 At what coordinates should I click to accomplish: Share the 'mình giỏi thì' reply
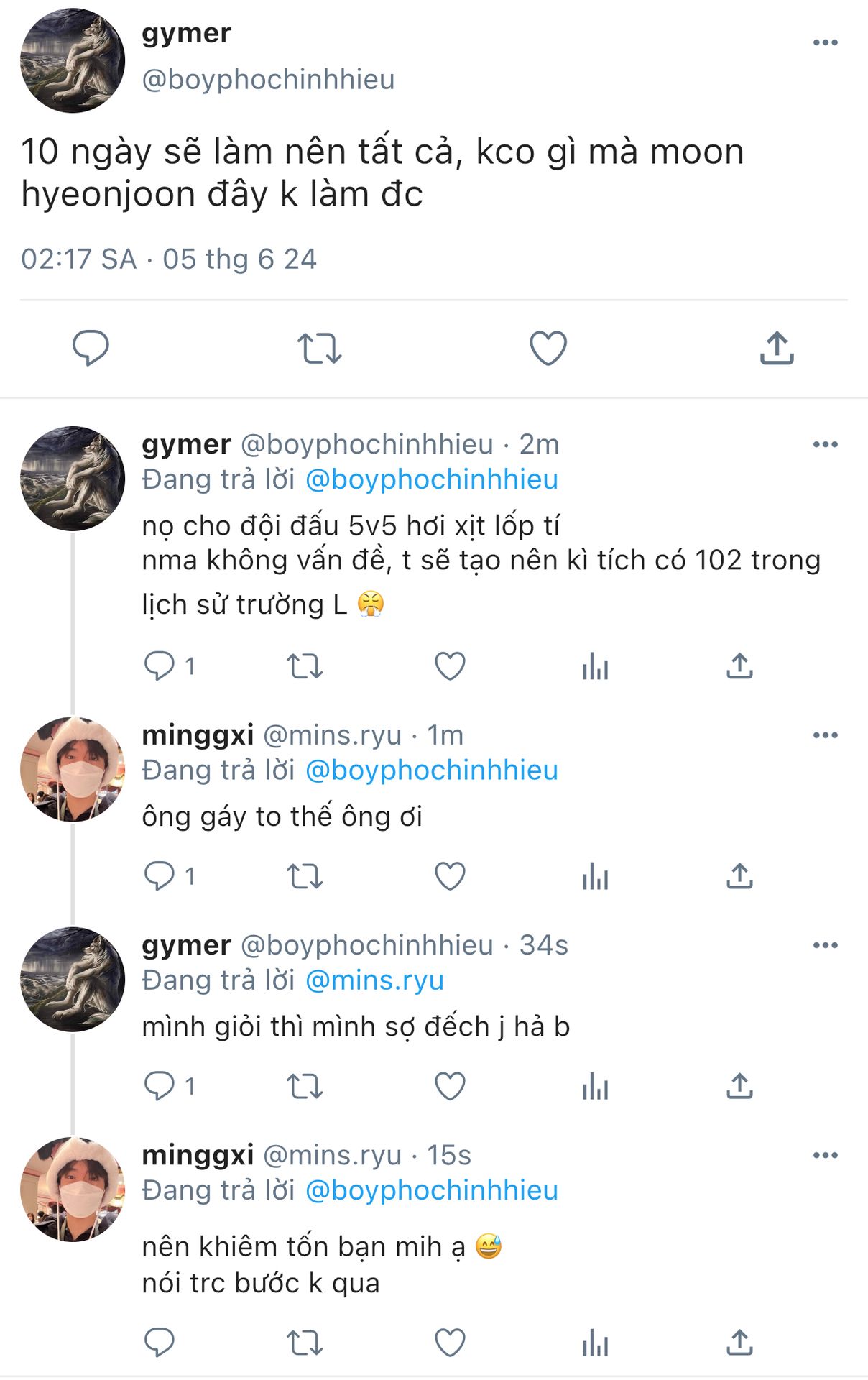point(739,1086)
